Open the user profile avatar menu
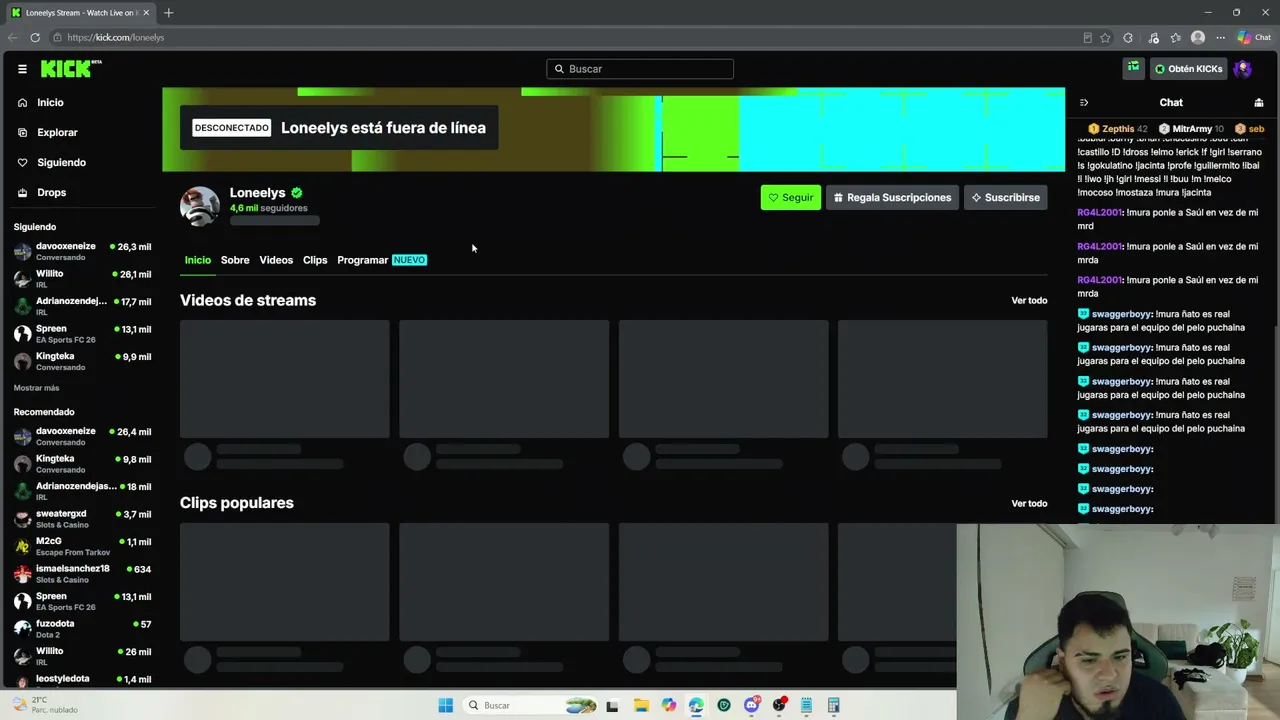 pos(1243,69)
